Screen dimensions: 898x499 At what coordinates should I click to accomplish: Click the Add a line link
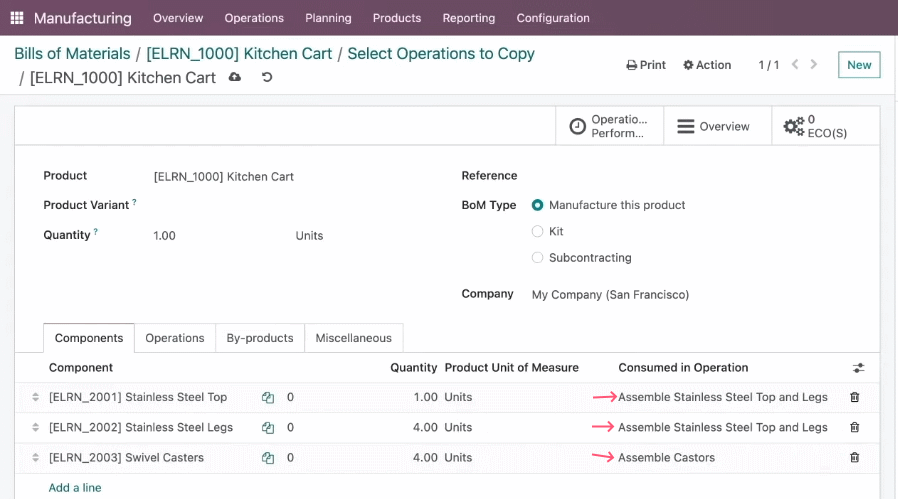pos(75,488)
